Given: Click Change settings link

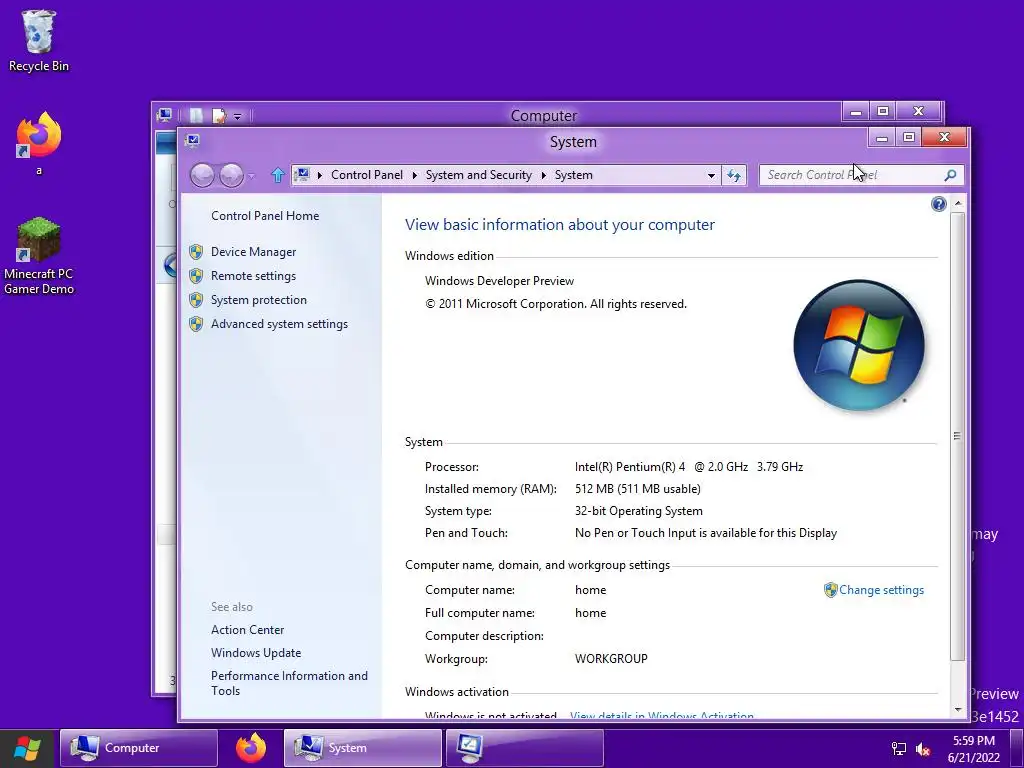Looking at the screenshot, I should tap(881, 590).
